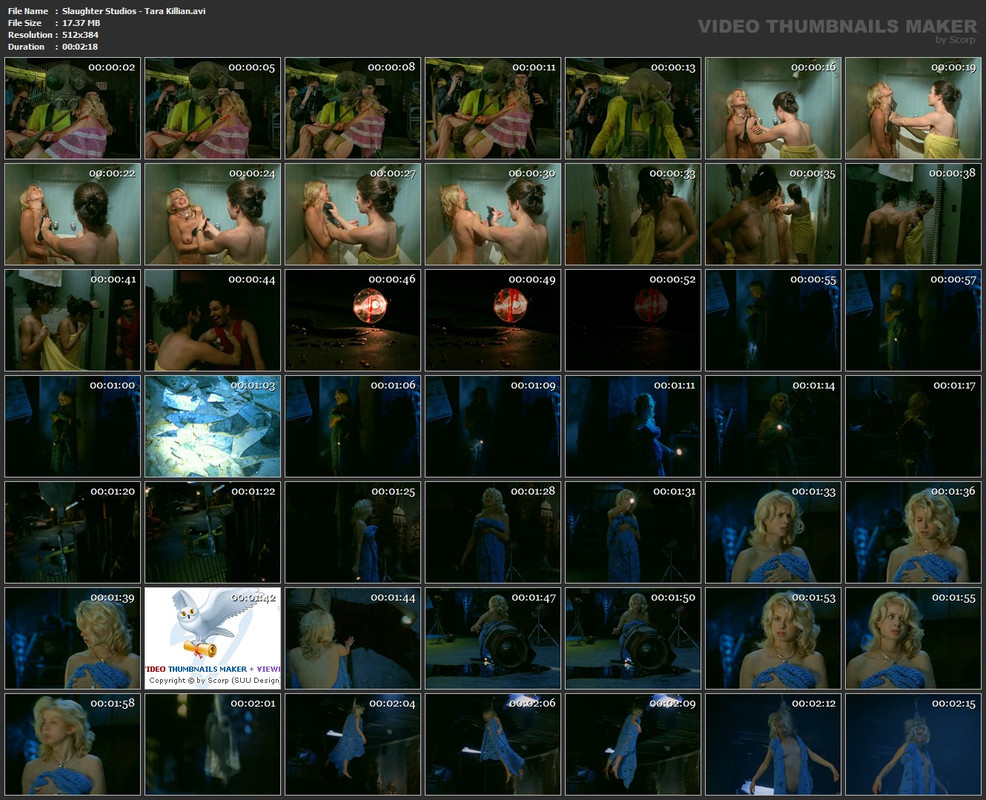
Task: Select the blue-lit thumbnail at 00:00:55
Action: [x=773, y=320]
